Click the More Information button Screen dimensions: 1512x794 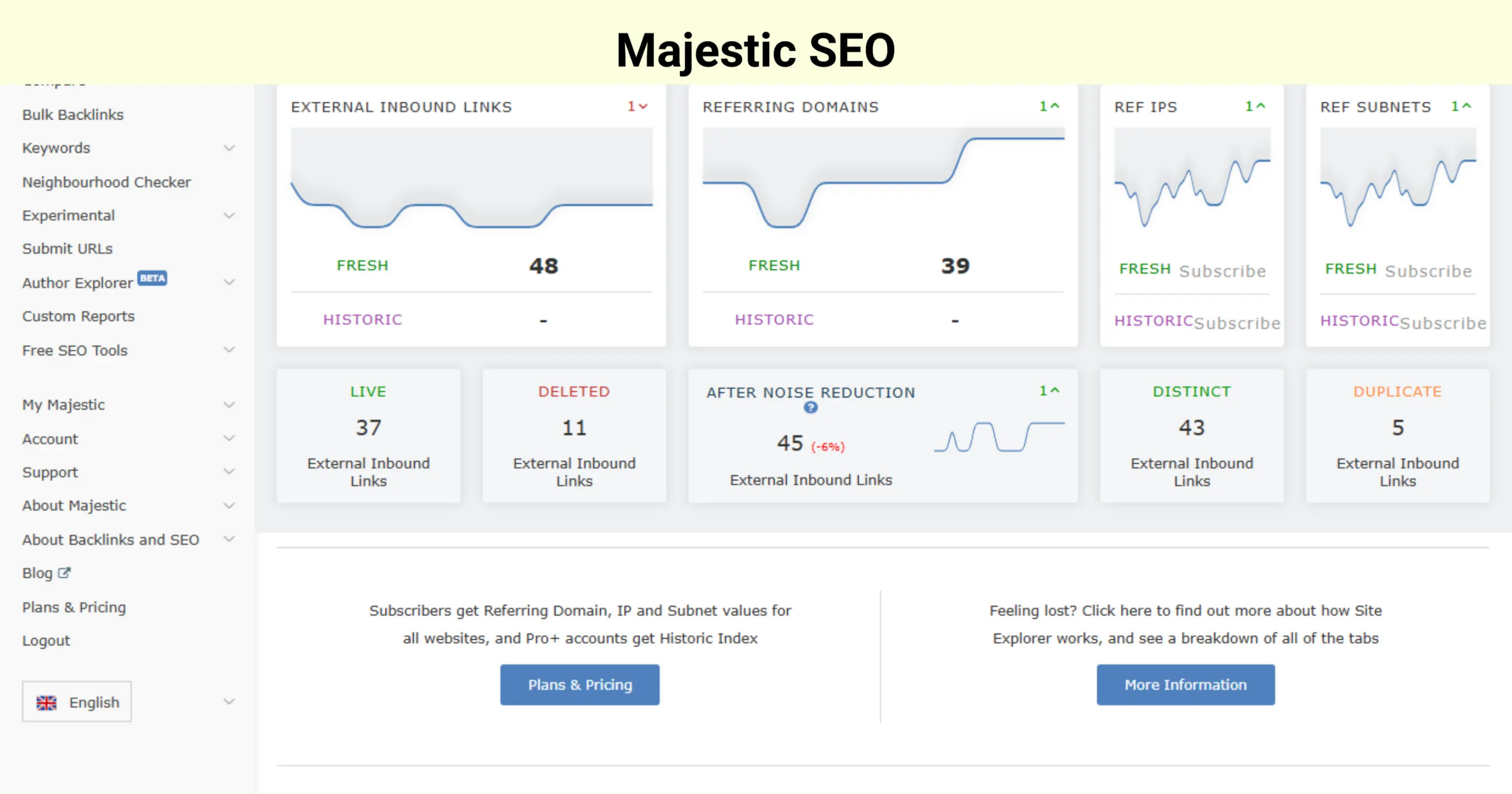coord(1185,685)
